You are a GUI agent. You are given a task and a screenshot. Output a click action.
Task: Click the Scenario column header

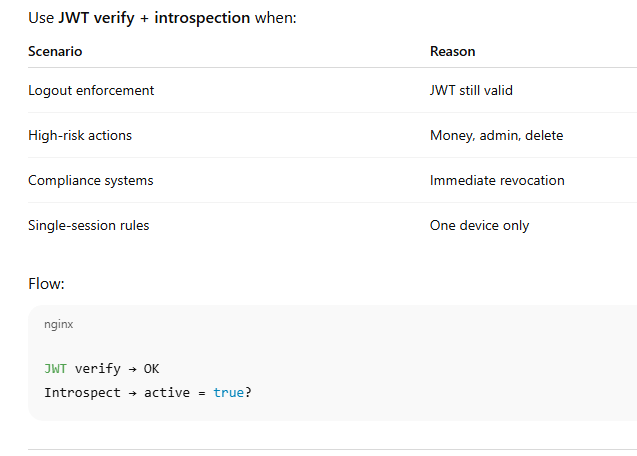tap(55, 51)
